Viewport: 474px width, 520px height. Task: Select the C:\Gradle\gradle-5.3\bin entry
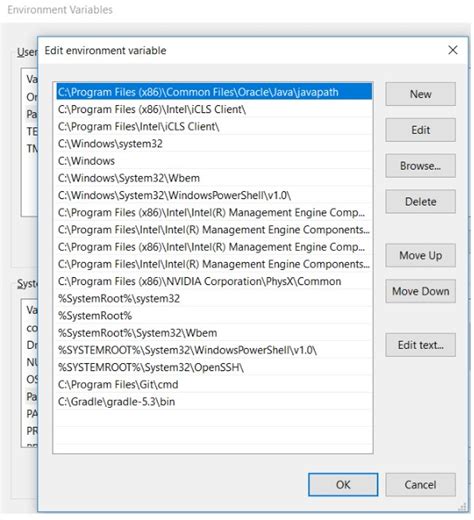[214, 401]
